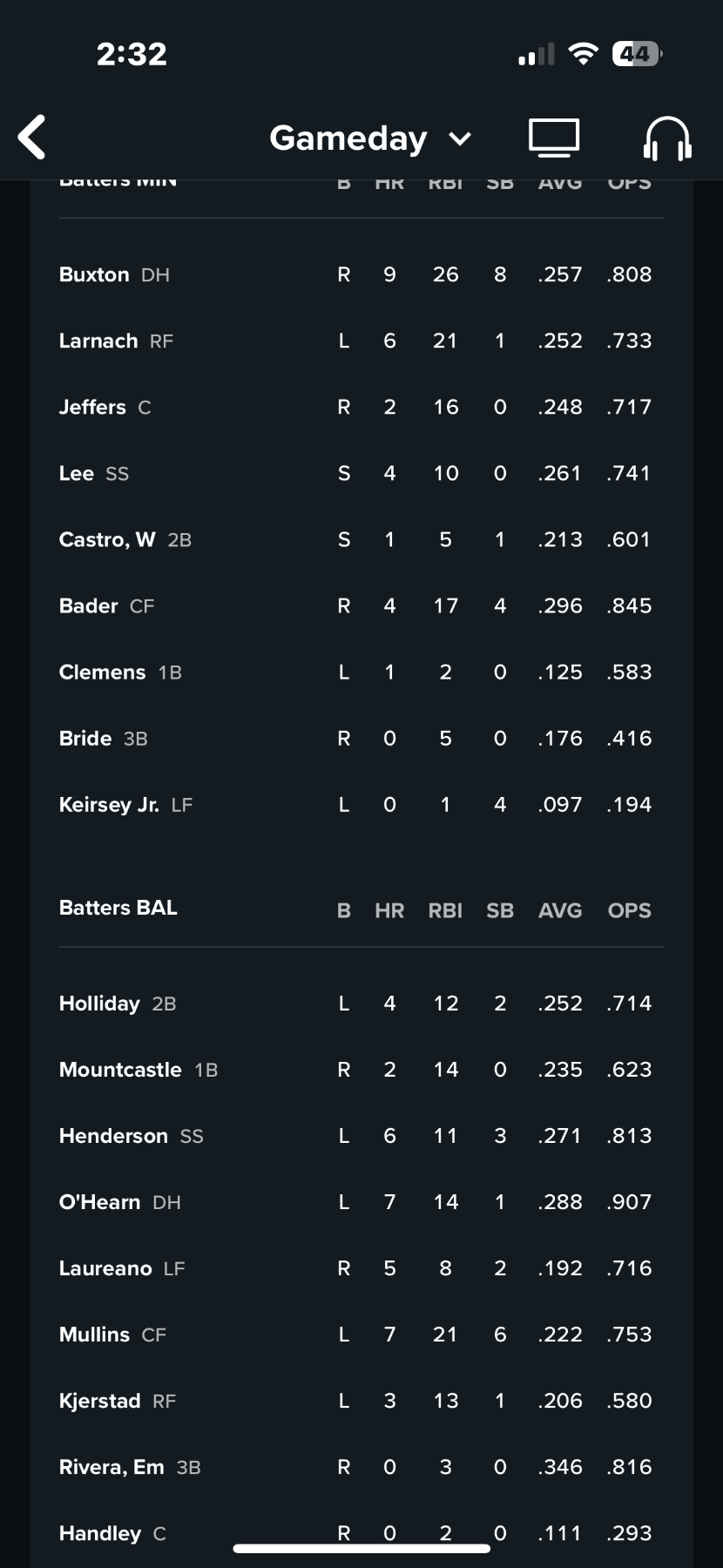Screen dimensions: 723x1568
Task: Select Larnach in the MIN batters
Action: pyautogui.click(x=98, y=341)
